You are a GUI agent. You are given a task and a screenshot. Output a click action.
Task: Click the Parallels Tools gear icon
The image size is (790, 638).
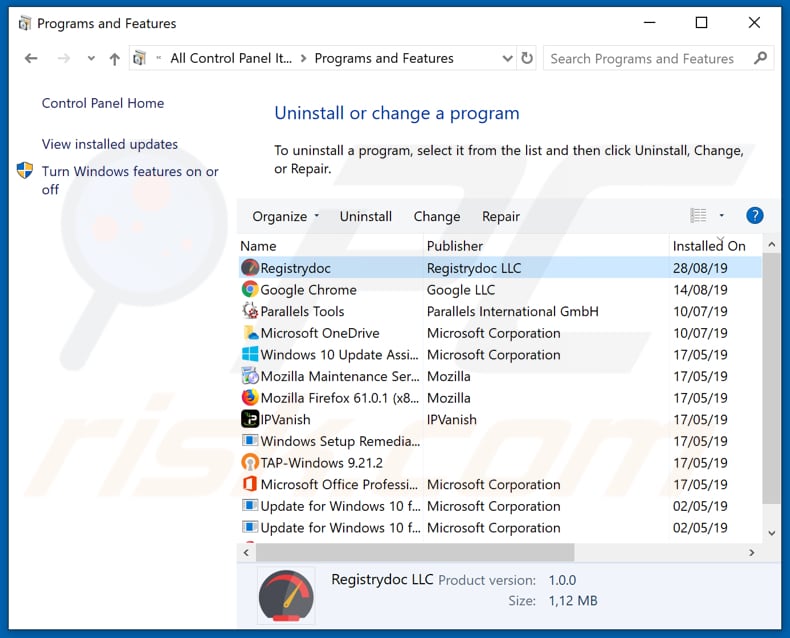pos(250,311)
